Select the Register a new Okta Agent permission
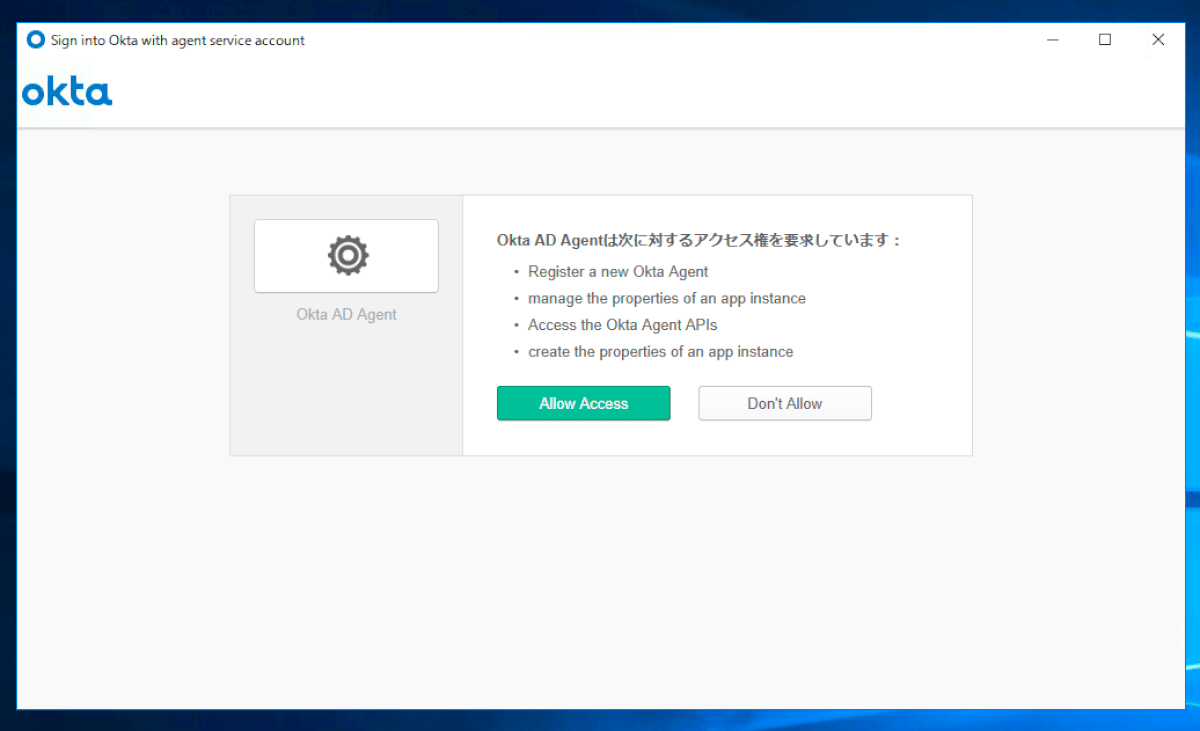The width and height of the screenshot is (1200, 731). 617,271
